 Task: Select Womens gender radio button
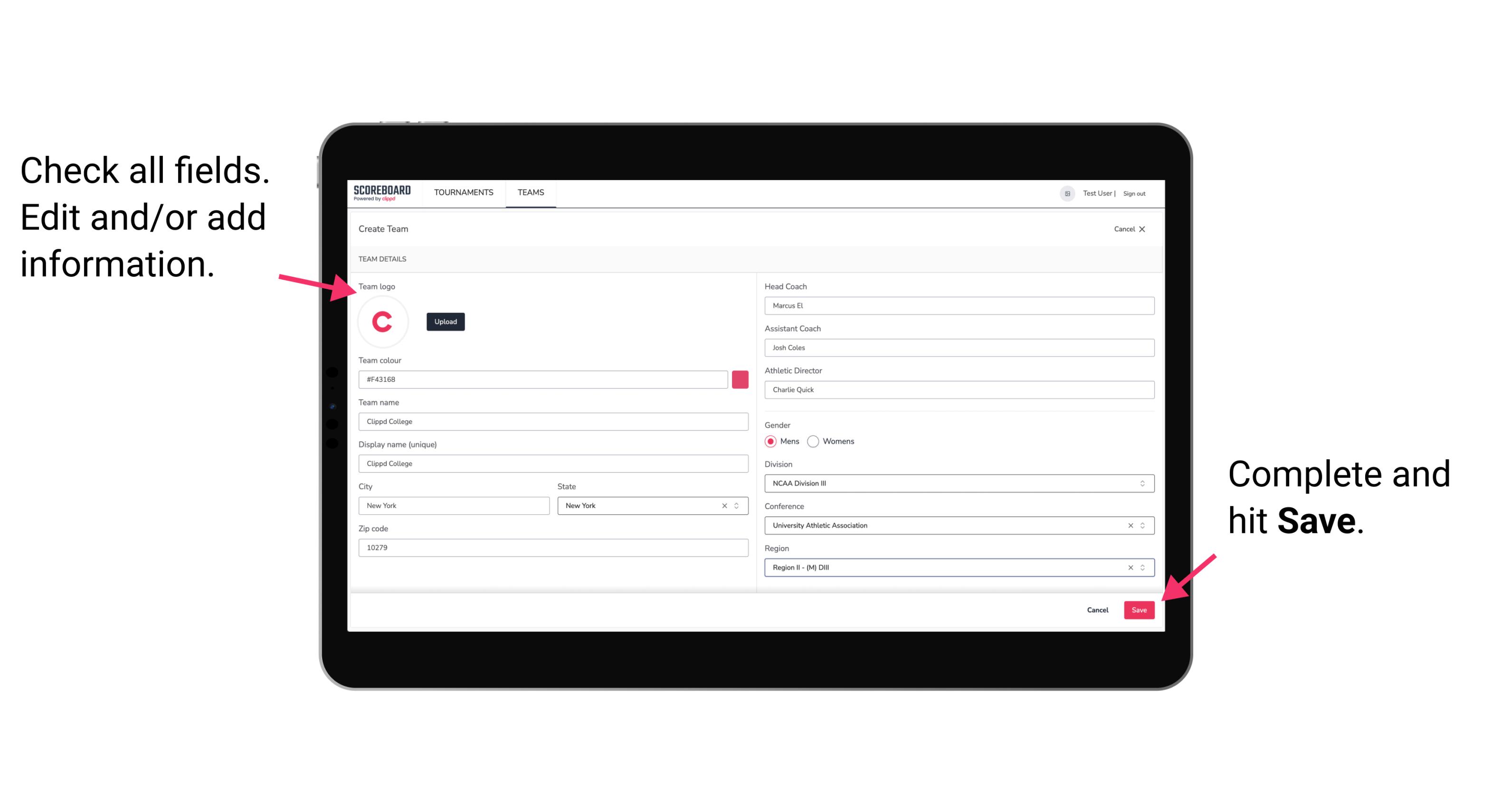click(x=817, y=442)
